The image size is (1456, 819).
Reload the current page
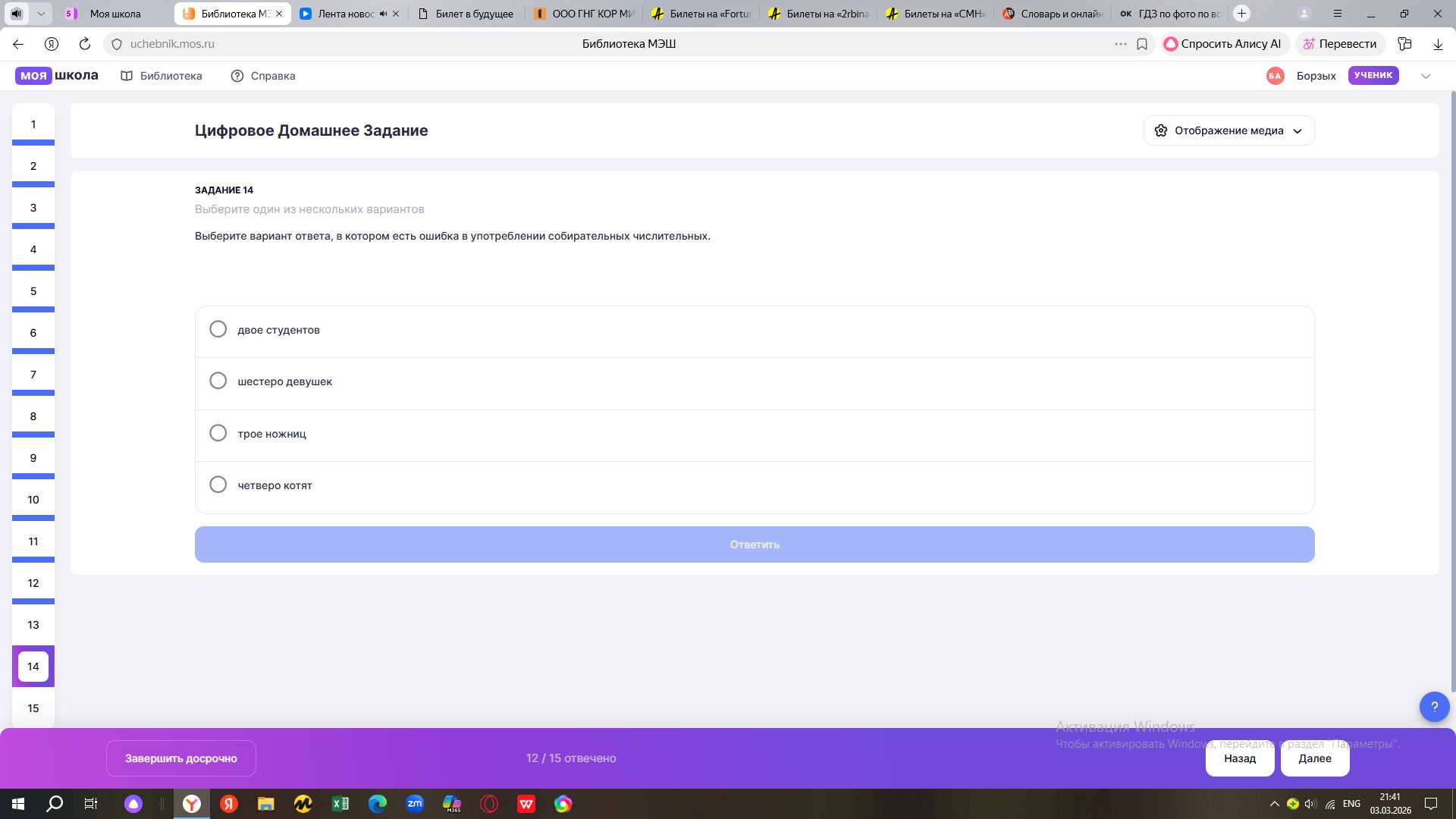[85, 44]
